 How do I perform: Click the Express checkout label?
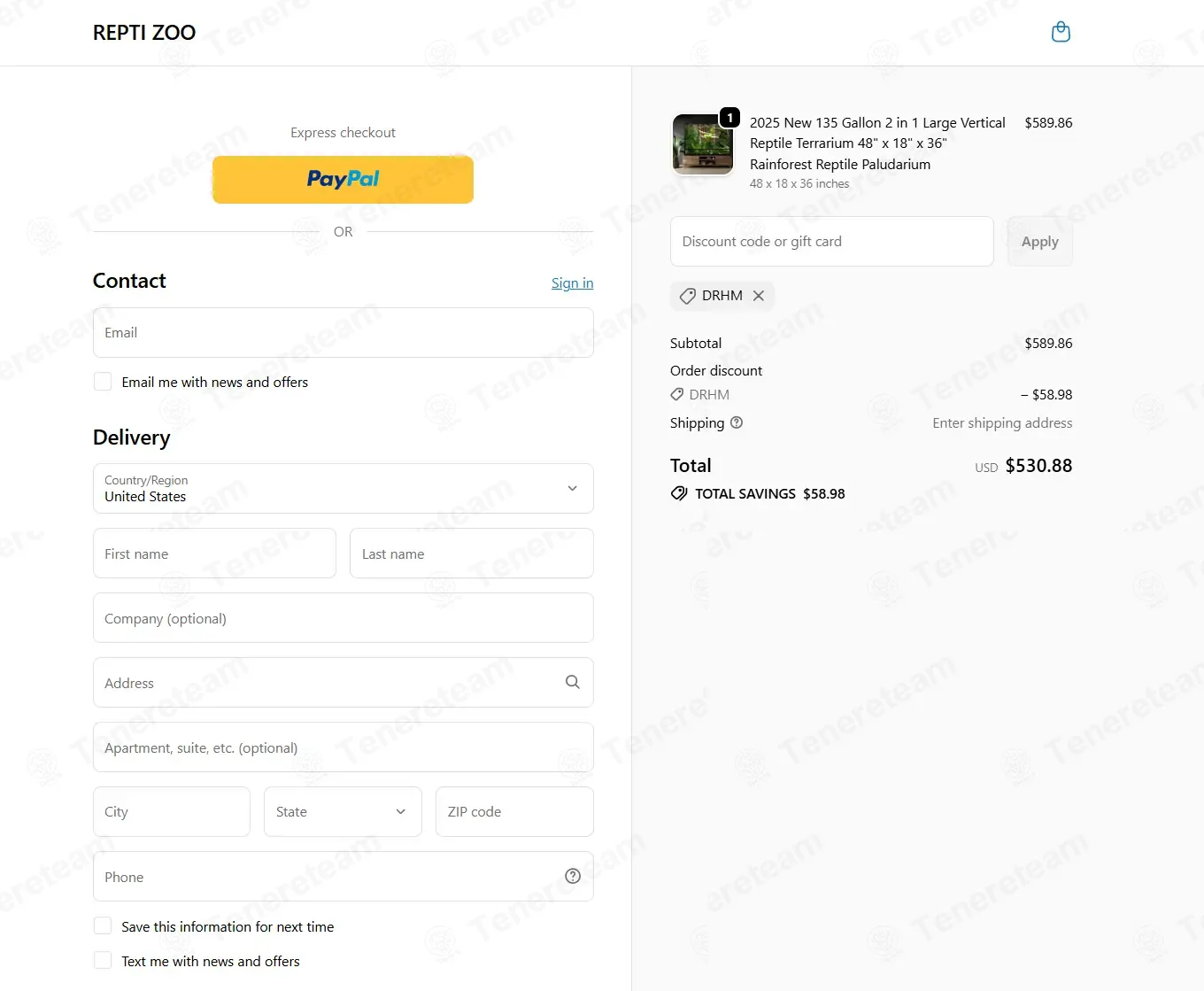[x=343, y=133]
